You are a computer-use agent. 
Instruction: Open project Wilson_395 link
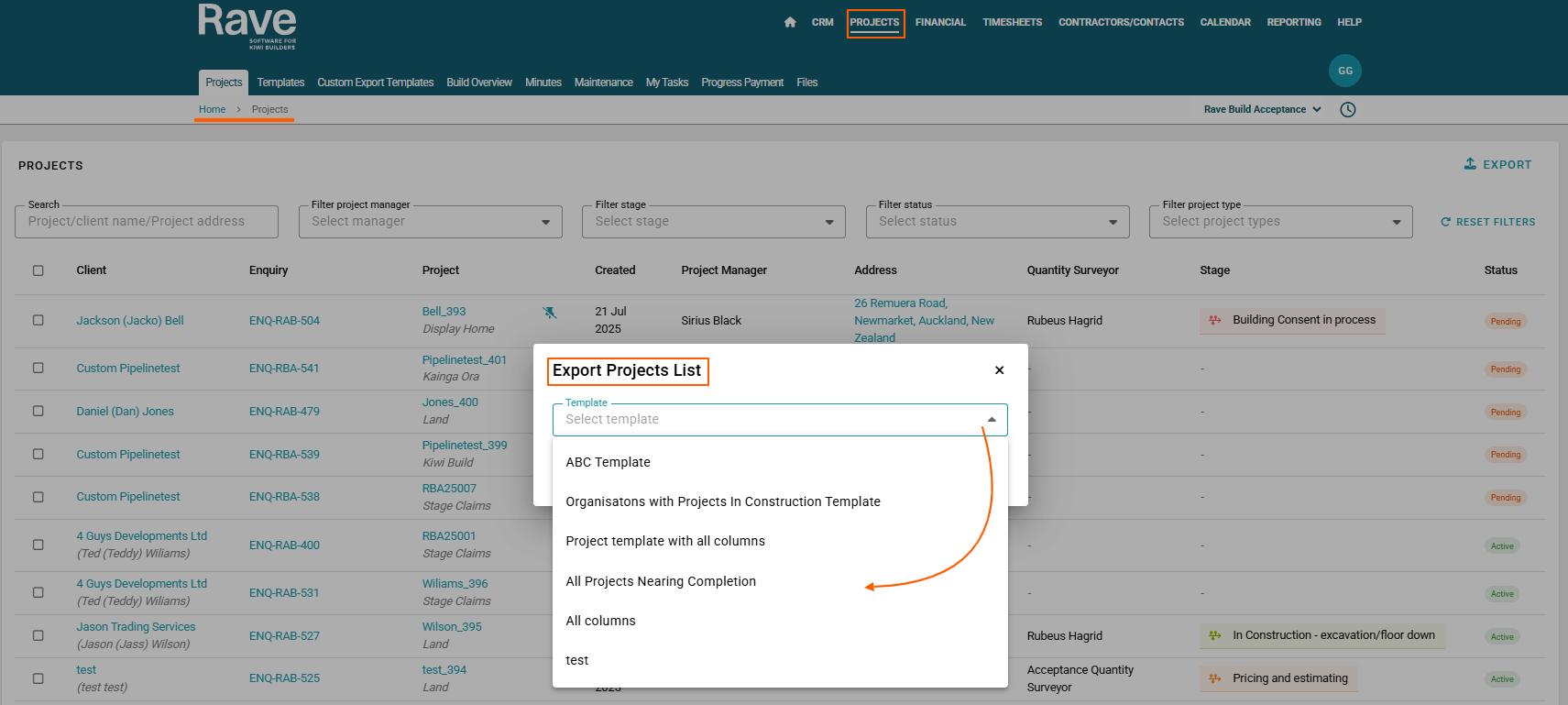(x=452, y=627)
